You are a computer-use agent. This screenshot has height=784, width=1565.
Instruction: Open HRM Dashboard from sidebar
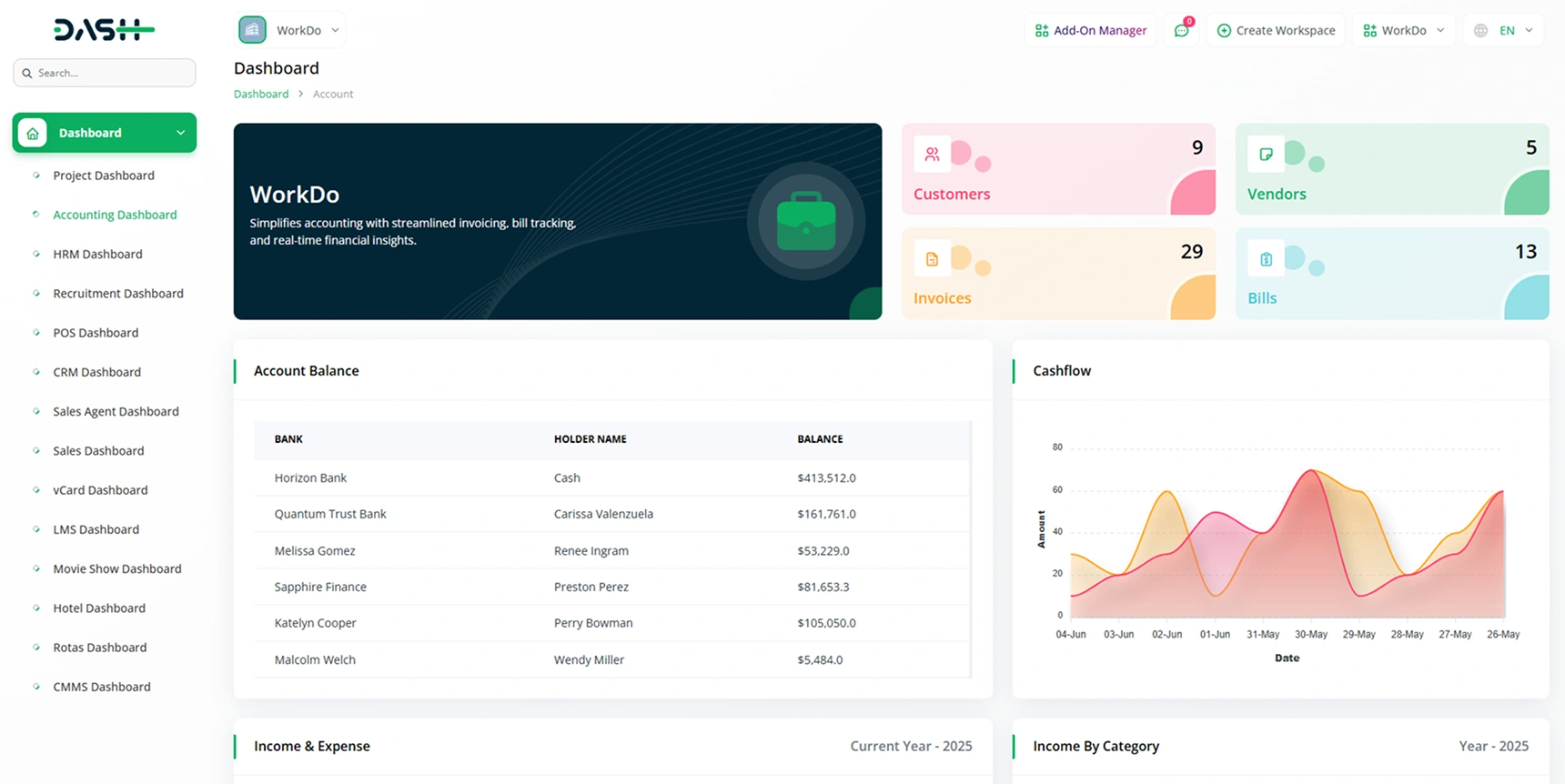97,254
